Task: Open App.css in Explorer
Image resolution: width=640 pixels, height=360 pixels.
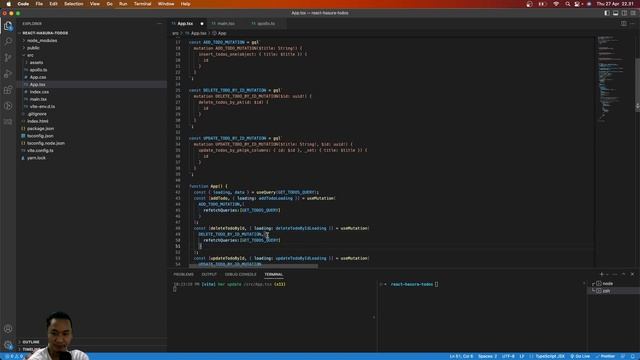Action: 38,77
